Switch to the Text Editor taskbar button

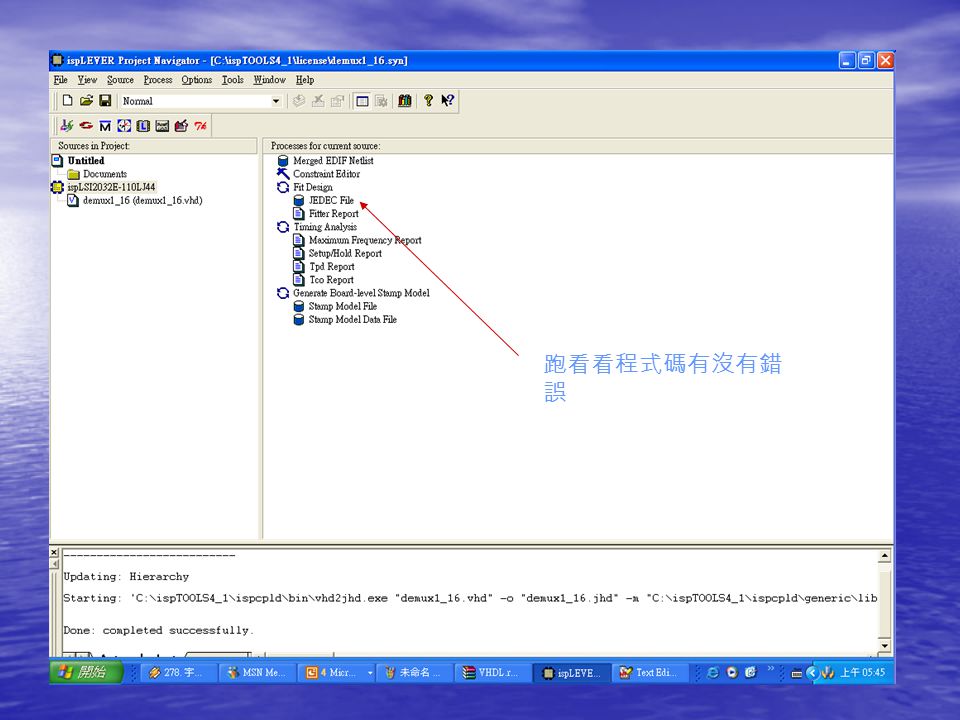point(650,672)
